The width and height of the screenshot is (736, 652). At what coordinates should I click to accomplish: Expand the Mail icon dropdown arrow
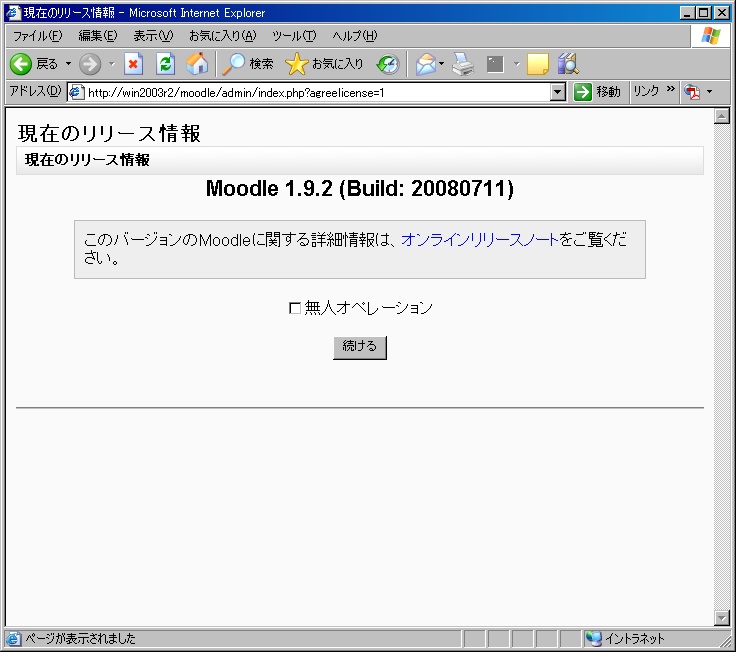click(x=441, y=64)
